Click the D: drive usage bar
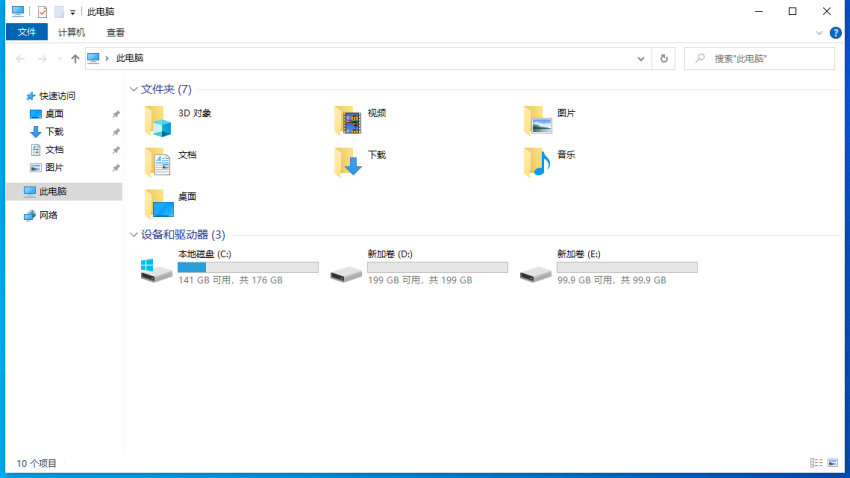850x478 pixels. [x=437, y=267]
